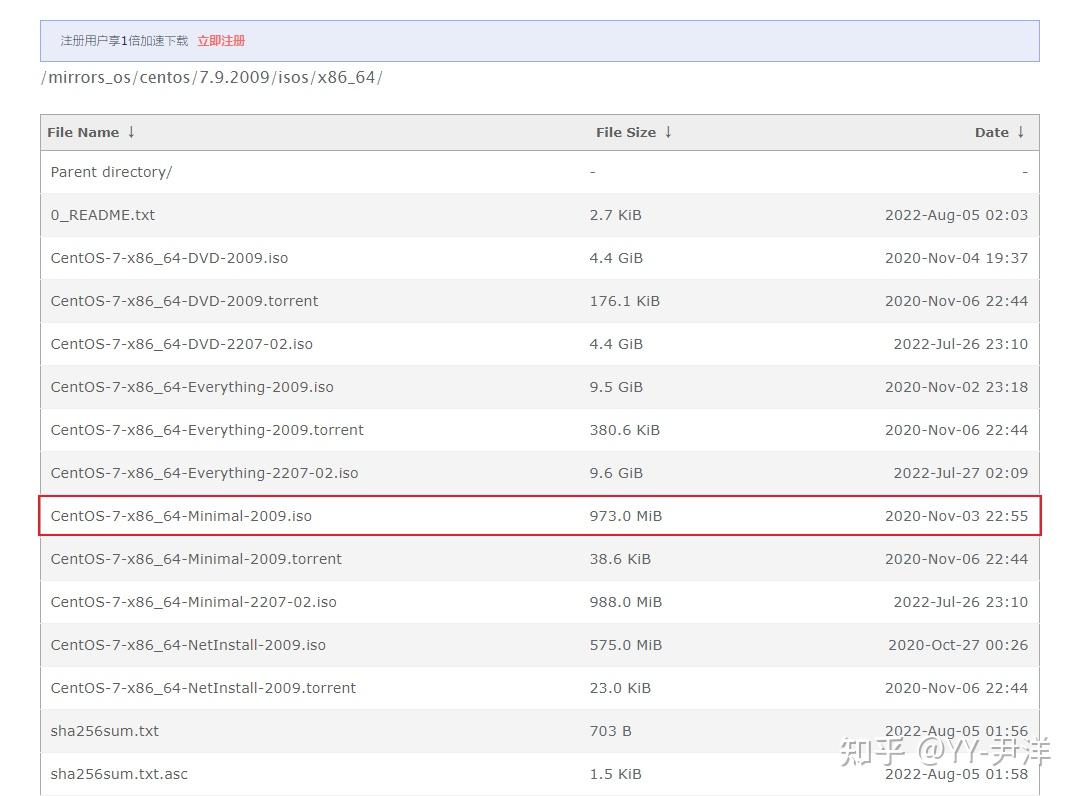Click the 988.0 MiB size value
1079x796 pixels.
pos(626,602)
